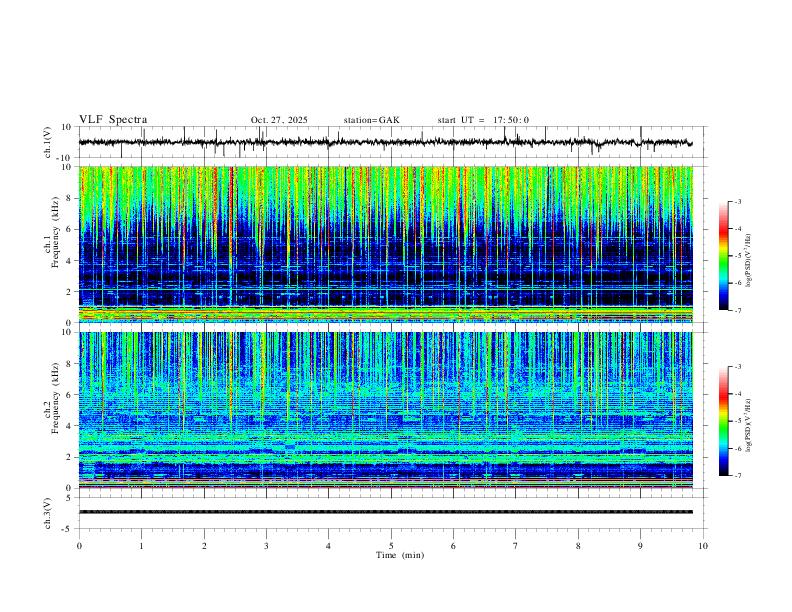Click inside the ch.2 spectrogram plot
This screenshot has width=792, height=612.
tap(386, 410)
